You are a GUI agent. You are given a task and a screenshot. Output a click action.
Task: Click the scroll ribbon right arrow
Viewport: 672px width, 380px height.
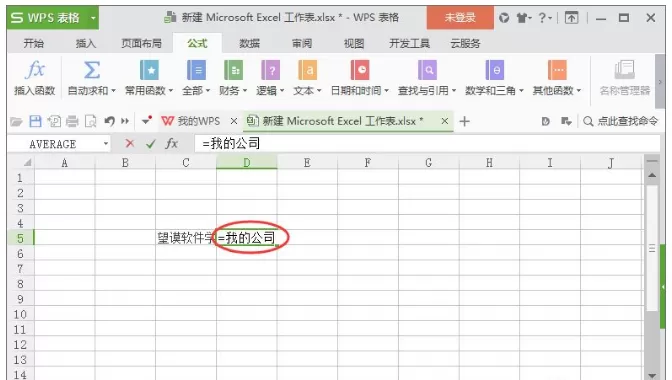click(x=660, y=82)
